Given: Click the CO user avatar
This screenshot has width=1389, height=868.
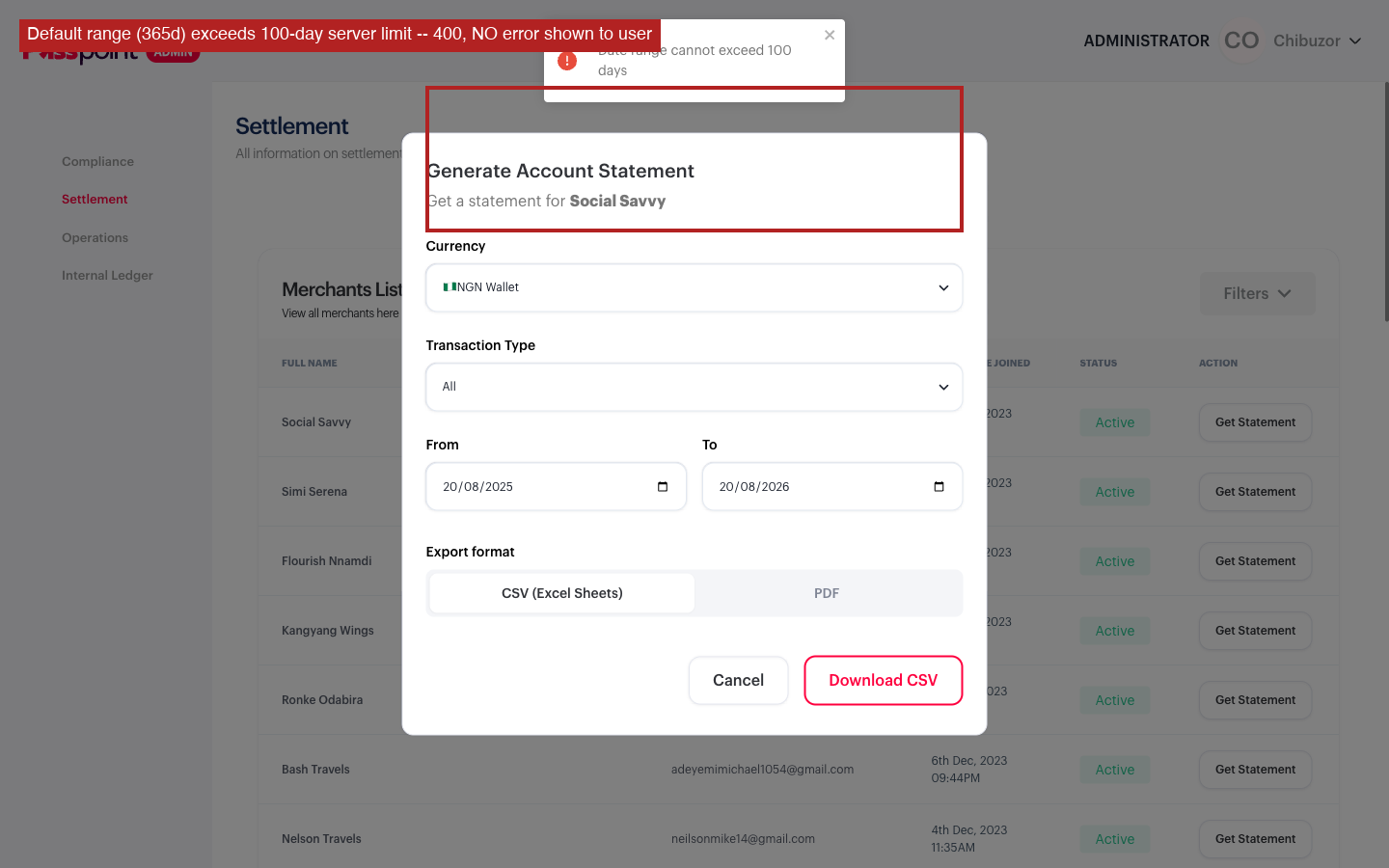Looking at the screenshot, I should coord(1241,41).
